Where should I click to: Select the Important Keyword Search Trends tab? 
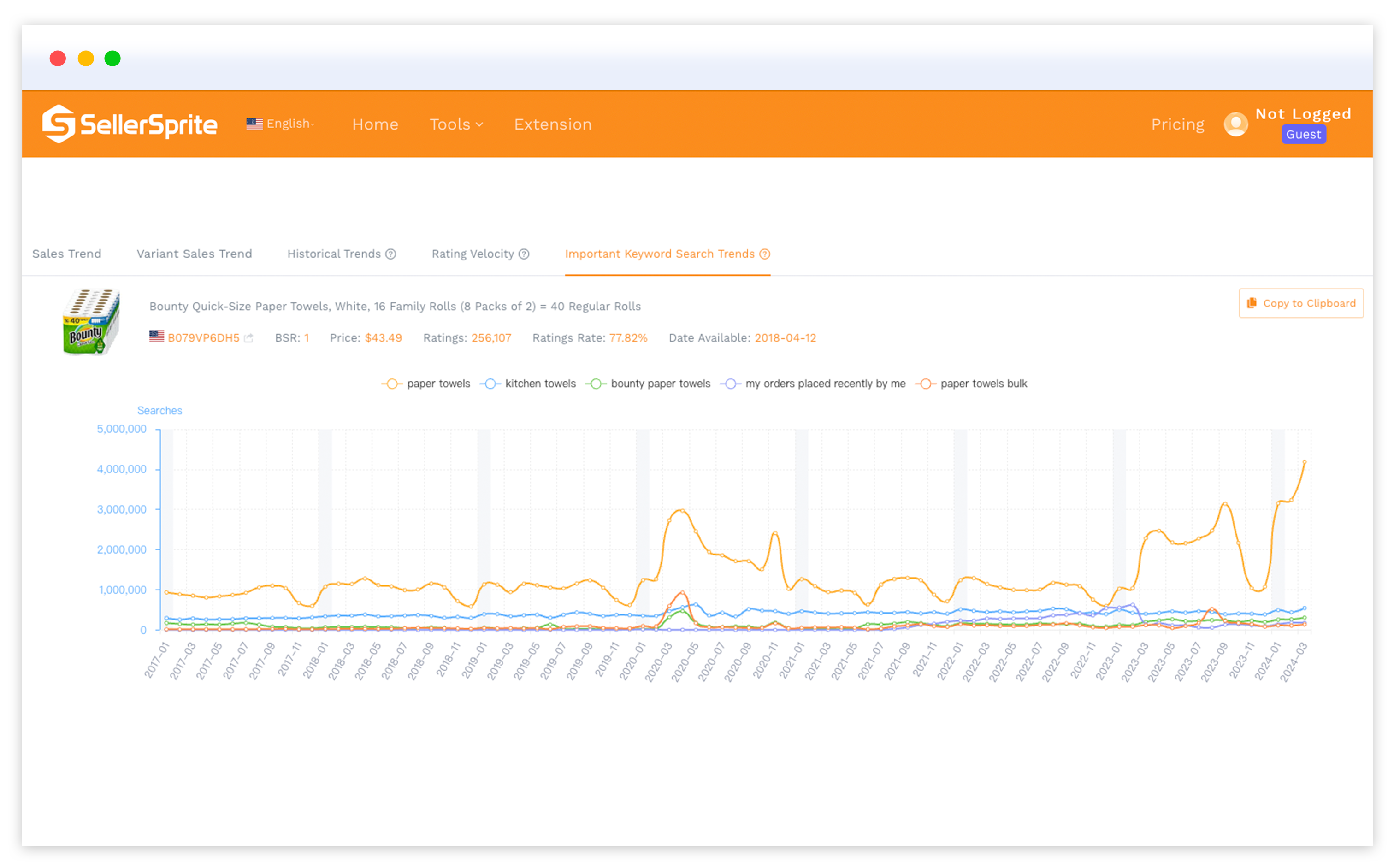(659, 254)
